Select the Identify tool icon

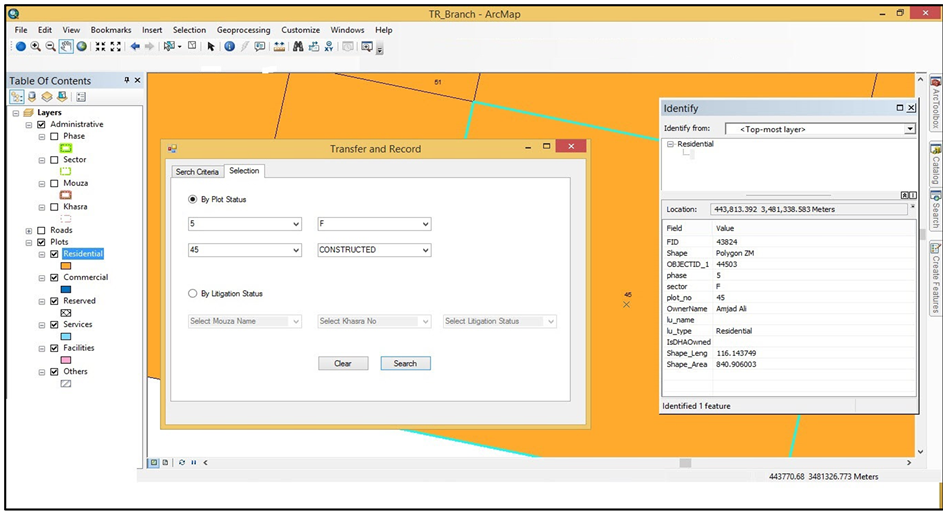tap(229, 47)
